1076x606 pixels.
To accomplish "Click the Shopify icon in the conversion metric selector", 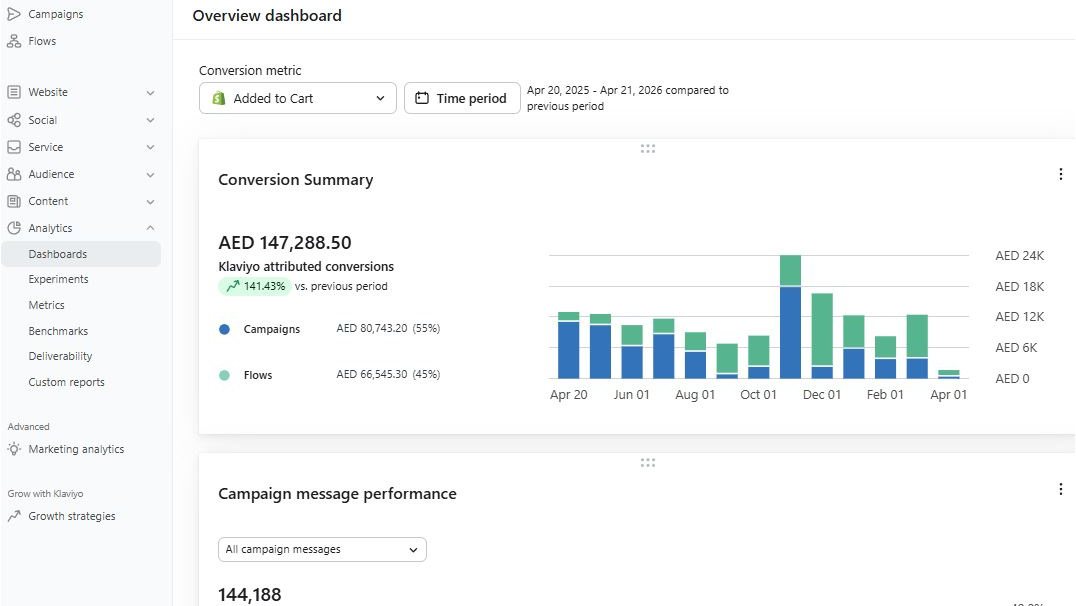I will 218,98.
